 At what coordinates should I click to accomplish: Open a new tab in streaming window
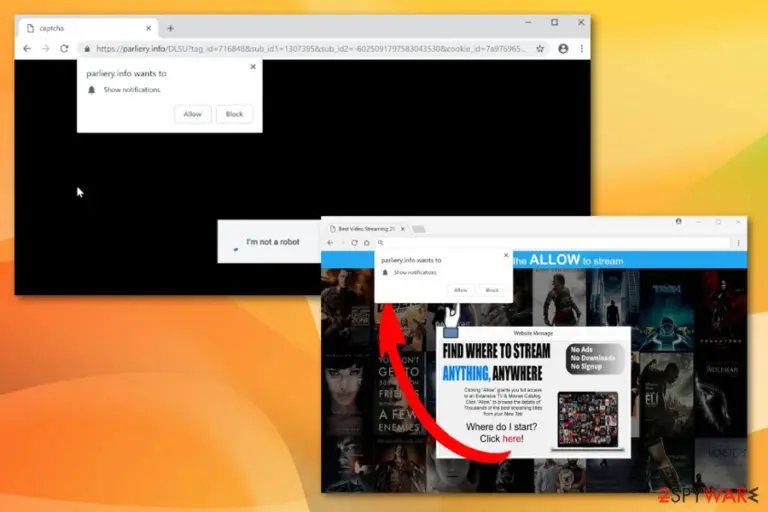(x=418, y=229)
